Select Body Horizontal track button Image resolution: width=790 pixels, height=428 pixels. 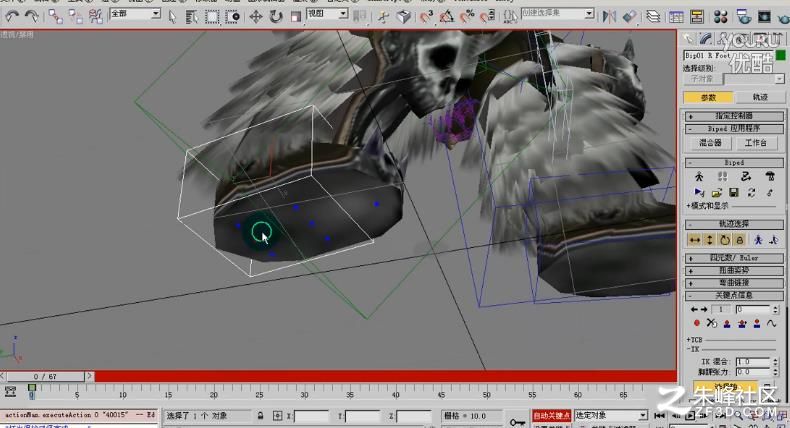click(695, 240)
